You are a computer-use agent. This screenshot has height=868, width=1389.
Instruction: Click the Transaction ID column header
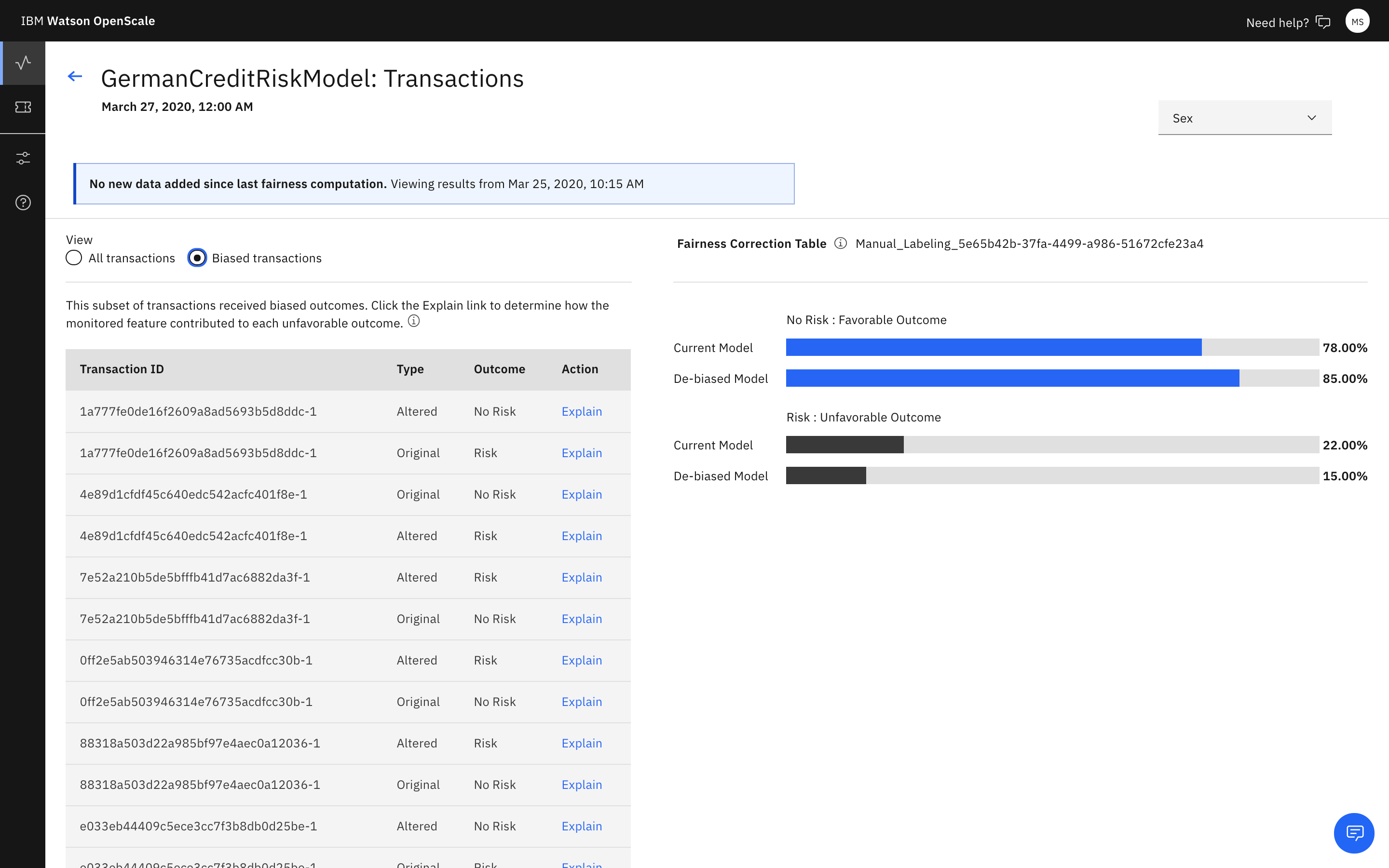[122, 369]
